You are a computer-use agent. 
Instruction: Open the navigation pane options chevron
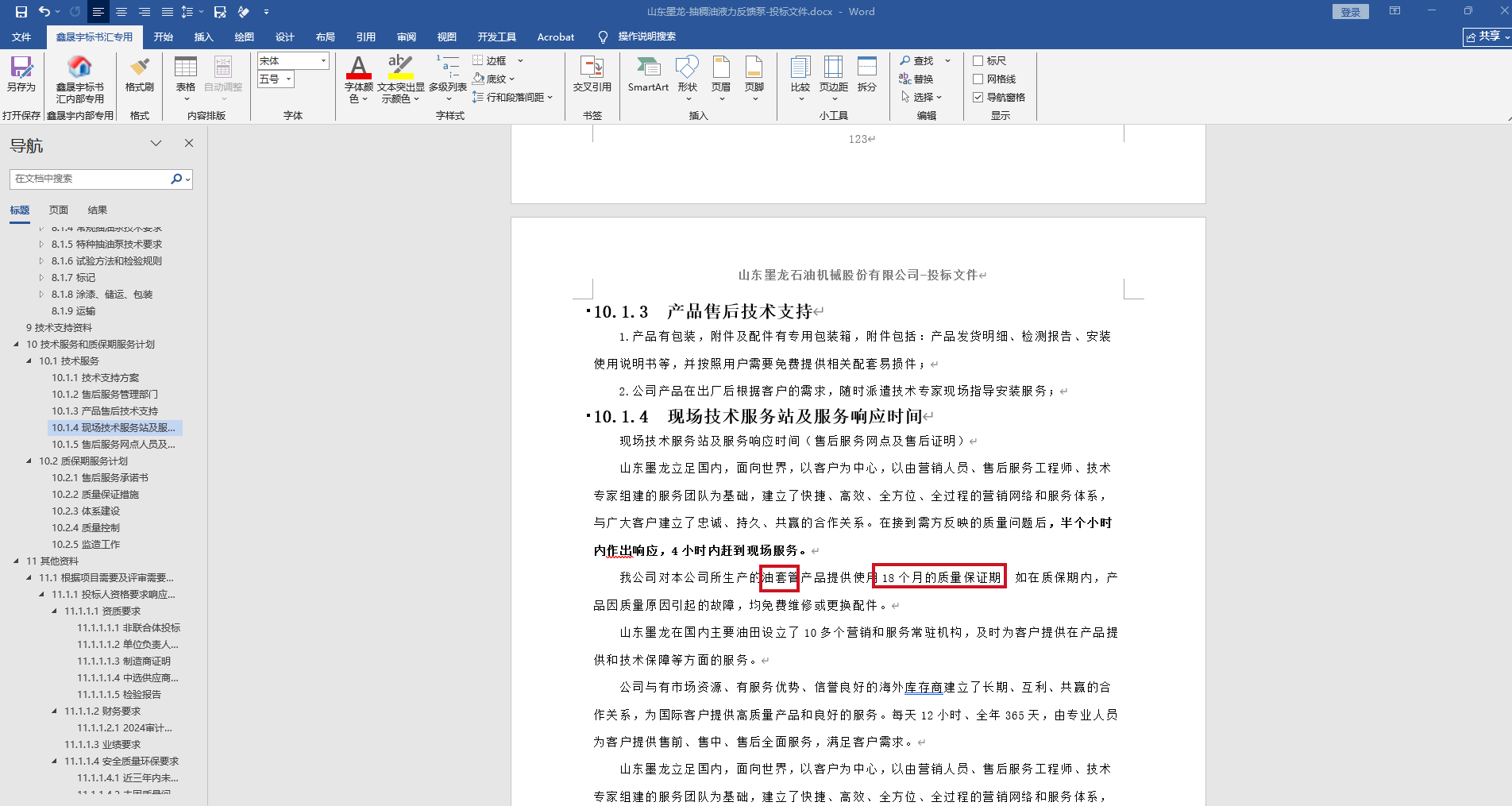[156, 143]
